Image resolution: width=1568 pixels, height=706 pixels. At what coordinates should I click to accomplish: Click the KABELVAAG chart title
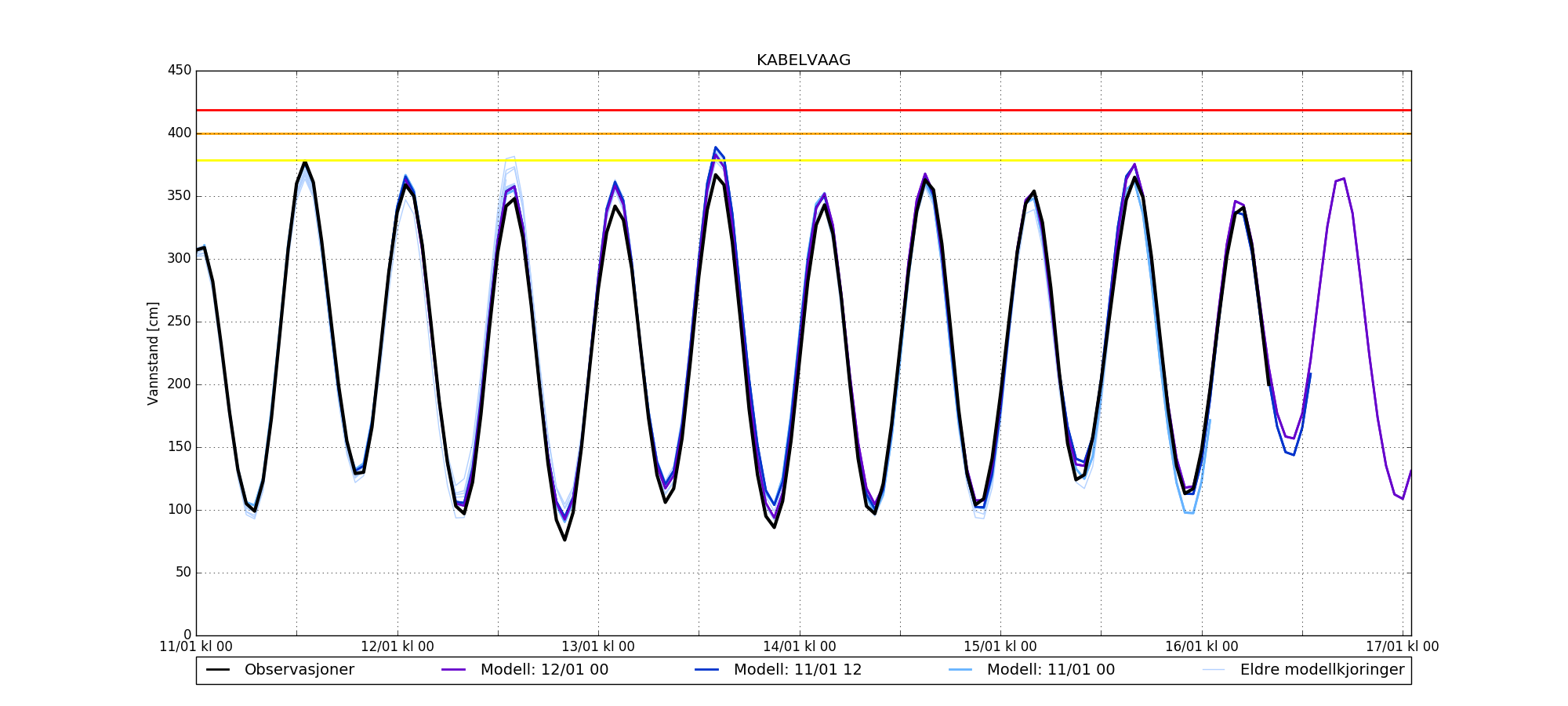(x=804, y=60)
